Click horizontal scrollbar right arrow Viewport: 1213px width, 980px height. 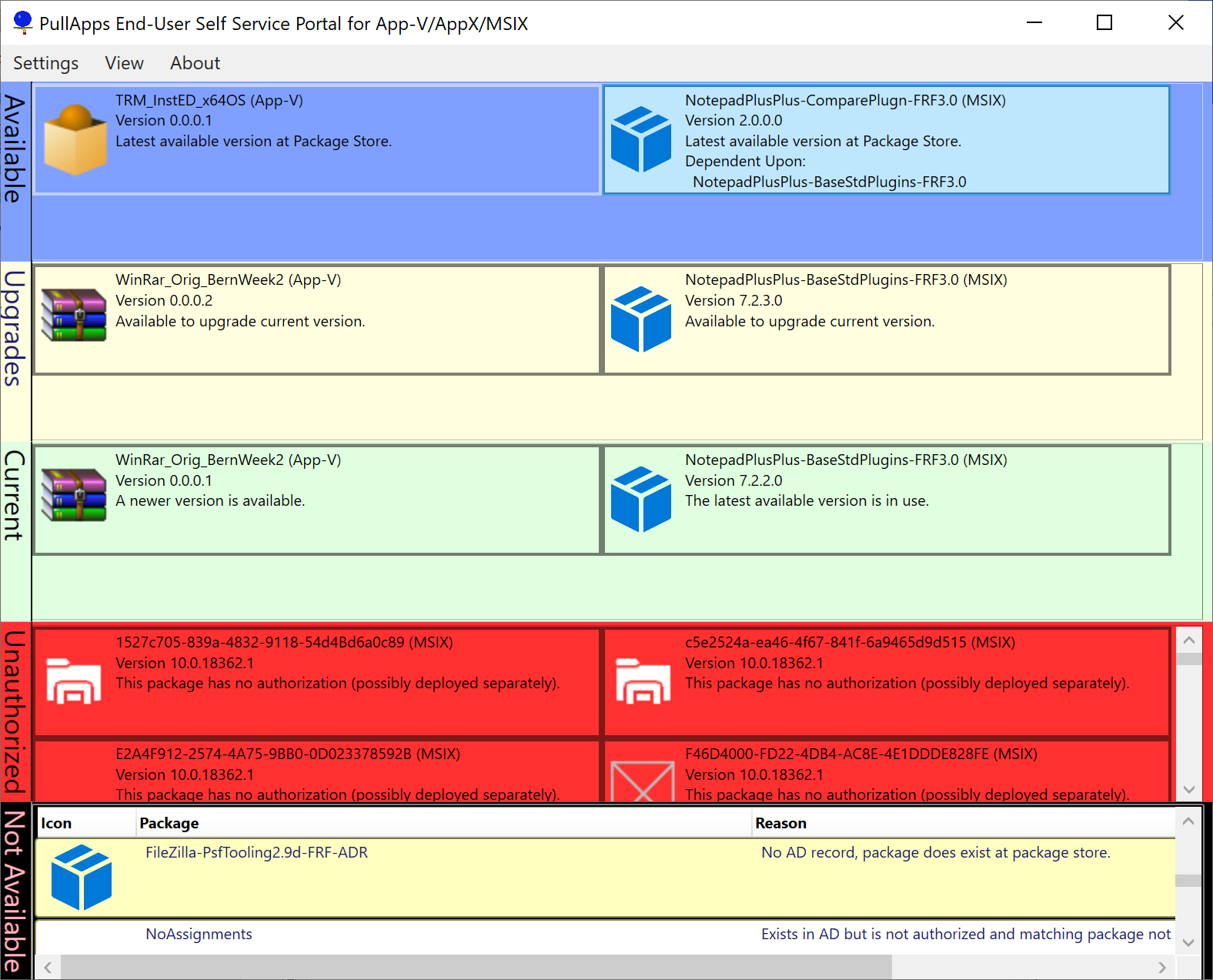click(x=1162, y=967)
